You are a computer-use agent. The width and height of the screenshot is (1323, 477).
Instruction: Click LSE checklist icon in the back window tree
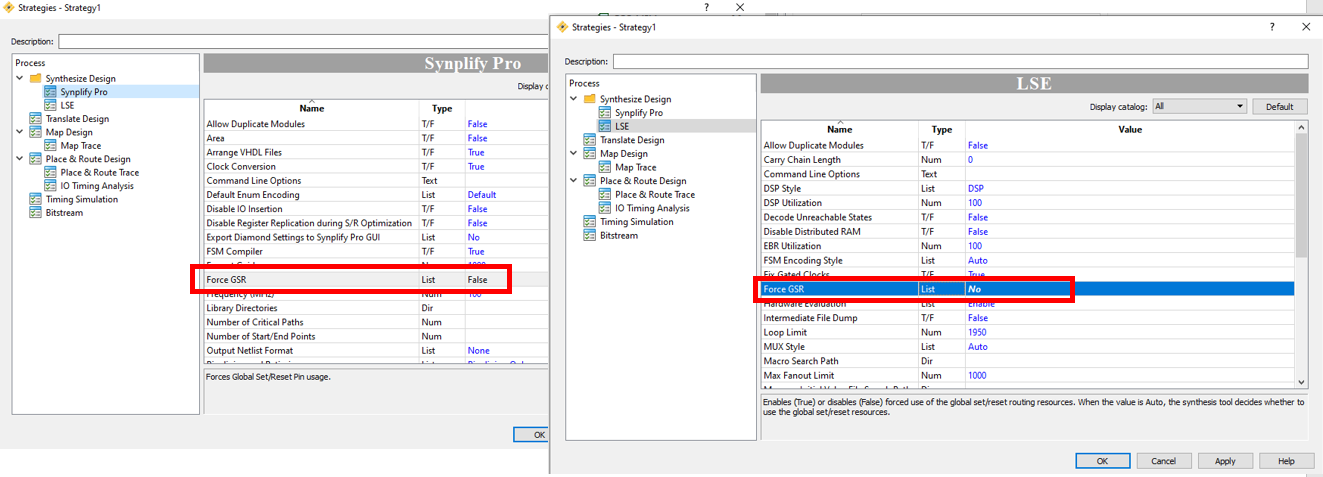[x=50, y=105]
